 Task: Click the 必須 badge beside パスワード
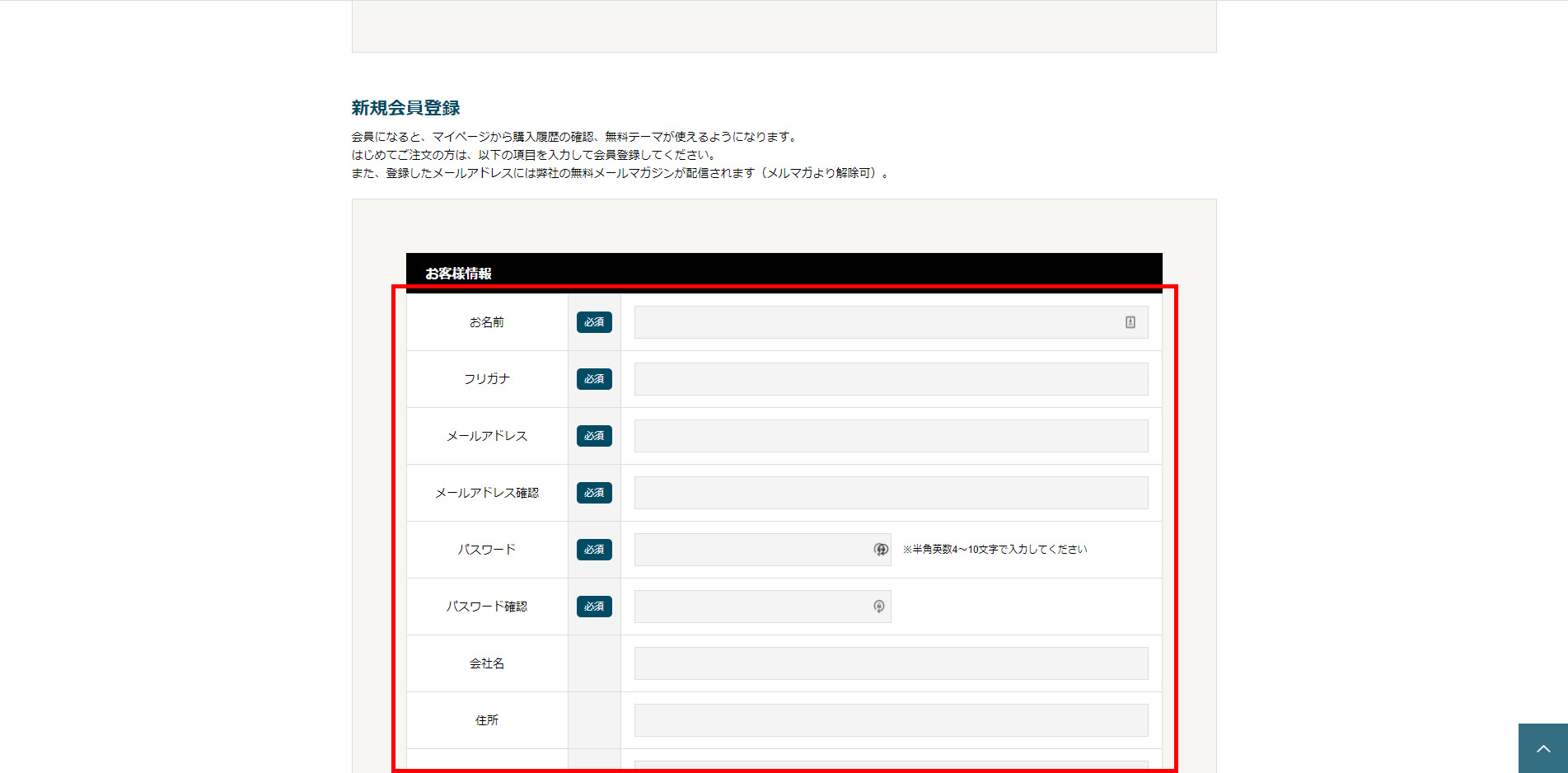(594, 550)
